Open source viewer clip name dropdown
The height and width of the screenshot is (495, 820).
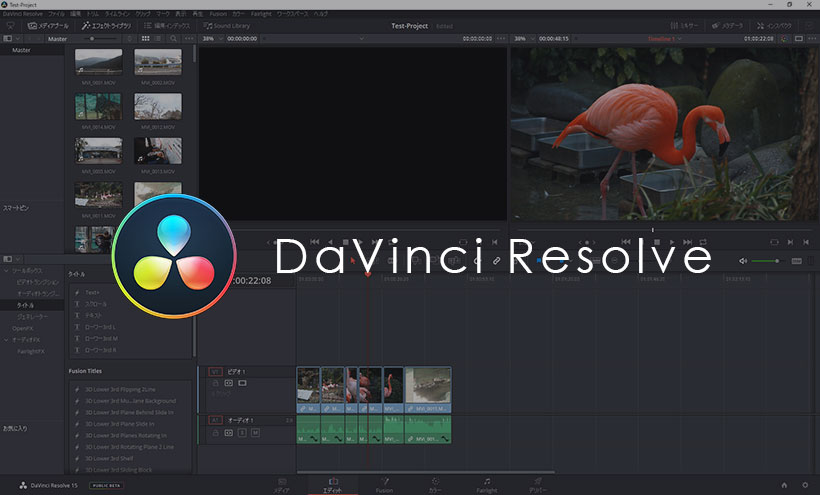click(361, 39)
